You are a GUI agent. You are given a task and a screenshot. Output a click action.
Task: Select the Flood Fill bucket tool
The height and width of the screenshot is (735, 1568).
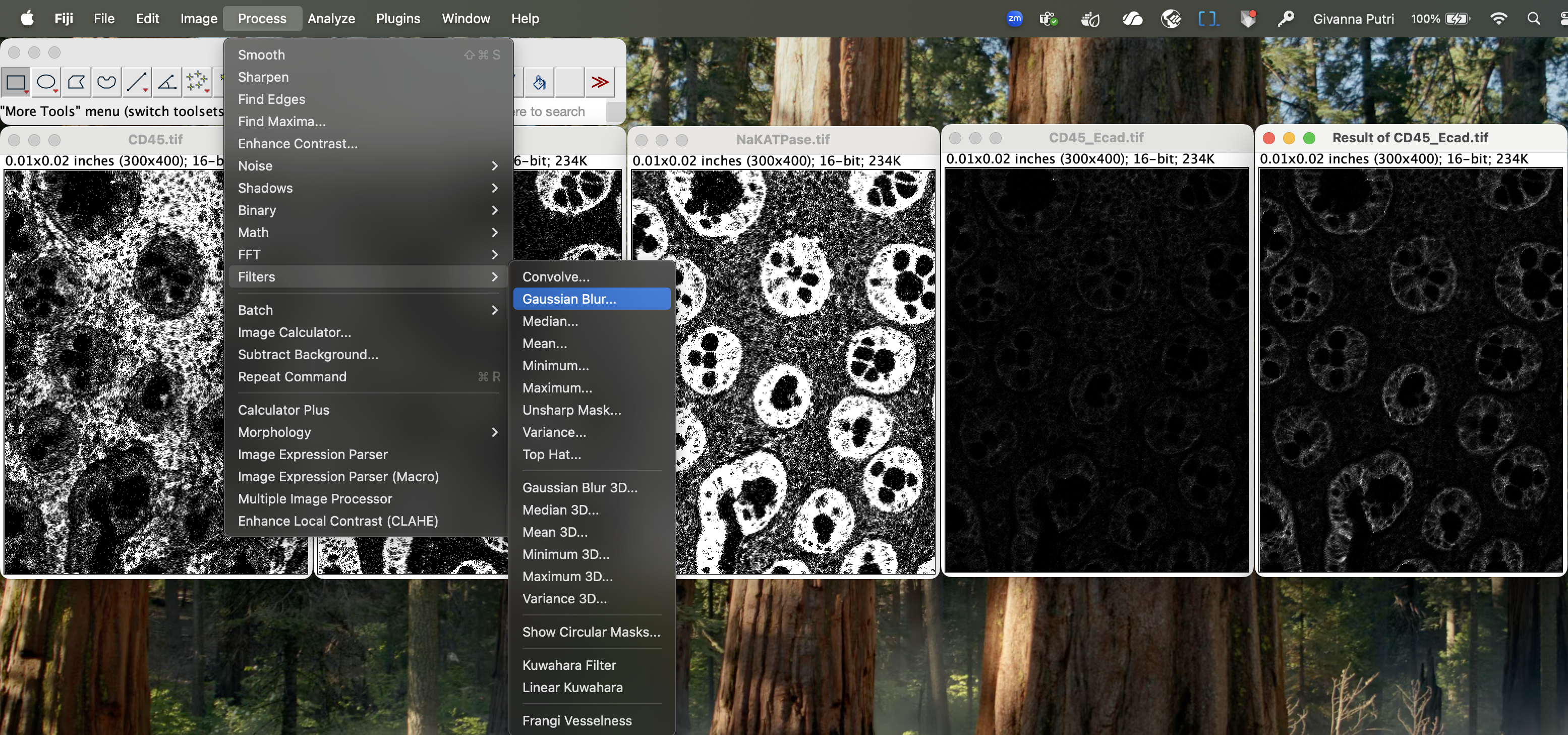pyautogui.click(x=539, y=82)
